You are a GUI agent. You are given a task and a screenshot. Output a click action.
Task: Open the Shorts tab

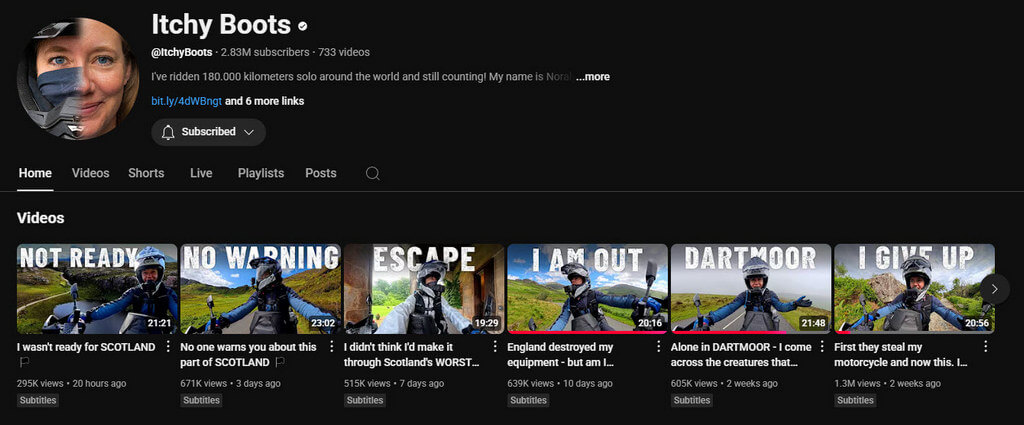coord(146,173)
